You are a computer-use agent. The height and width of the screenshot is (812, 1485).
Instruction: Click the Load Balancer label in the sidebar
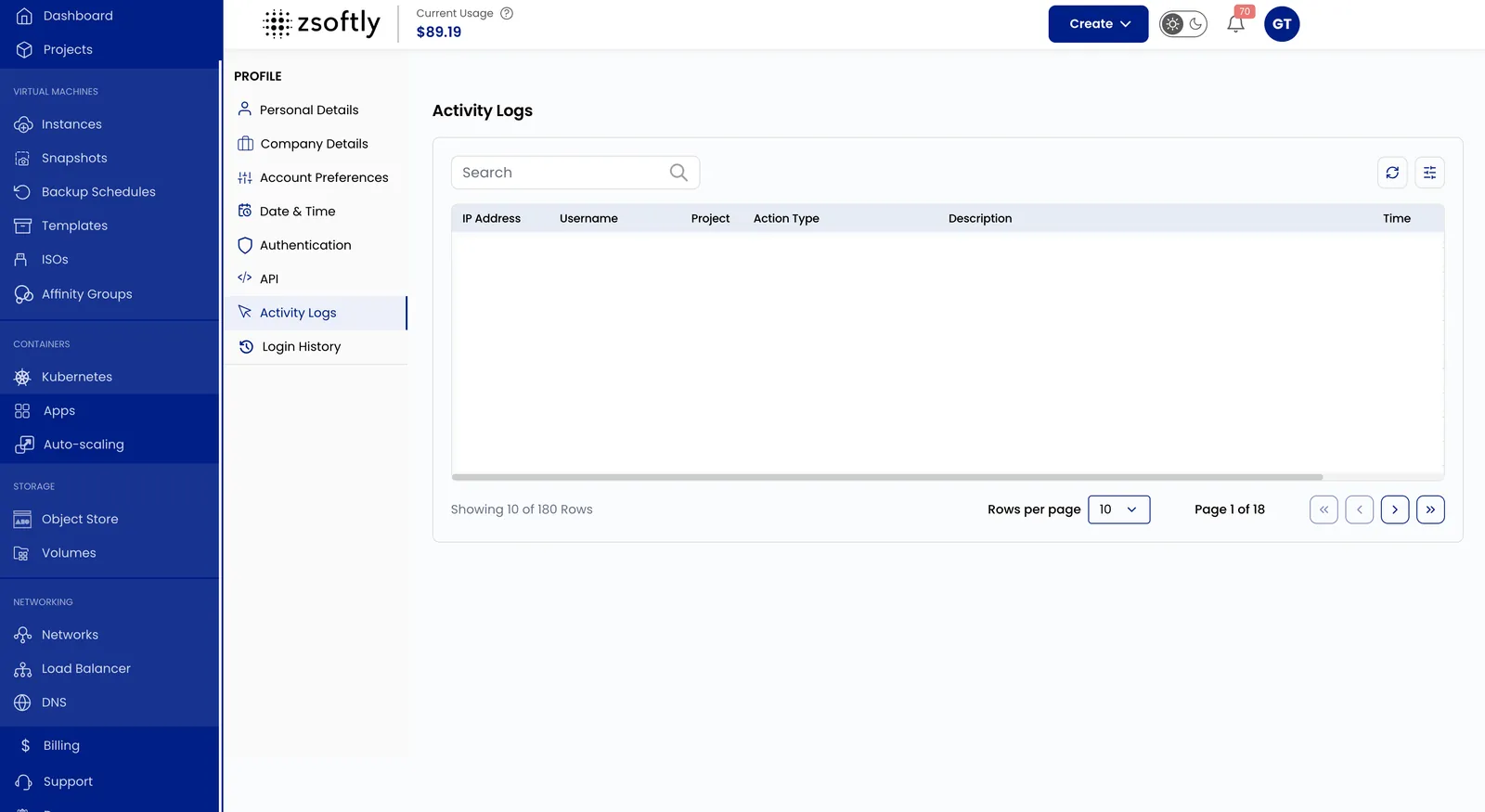point(86,669)
